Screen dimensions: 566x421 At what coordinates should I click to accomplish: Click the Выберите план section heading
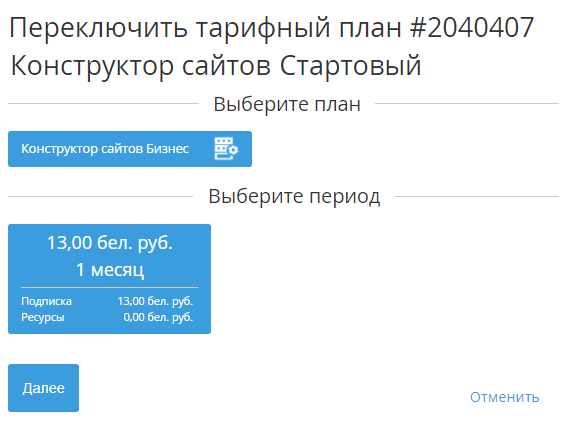[x=287, y=104]
